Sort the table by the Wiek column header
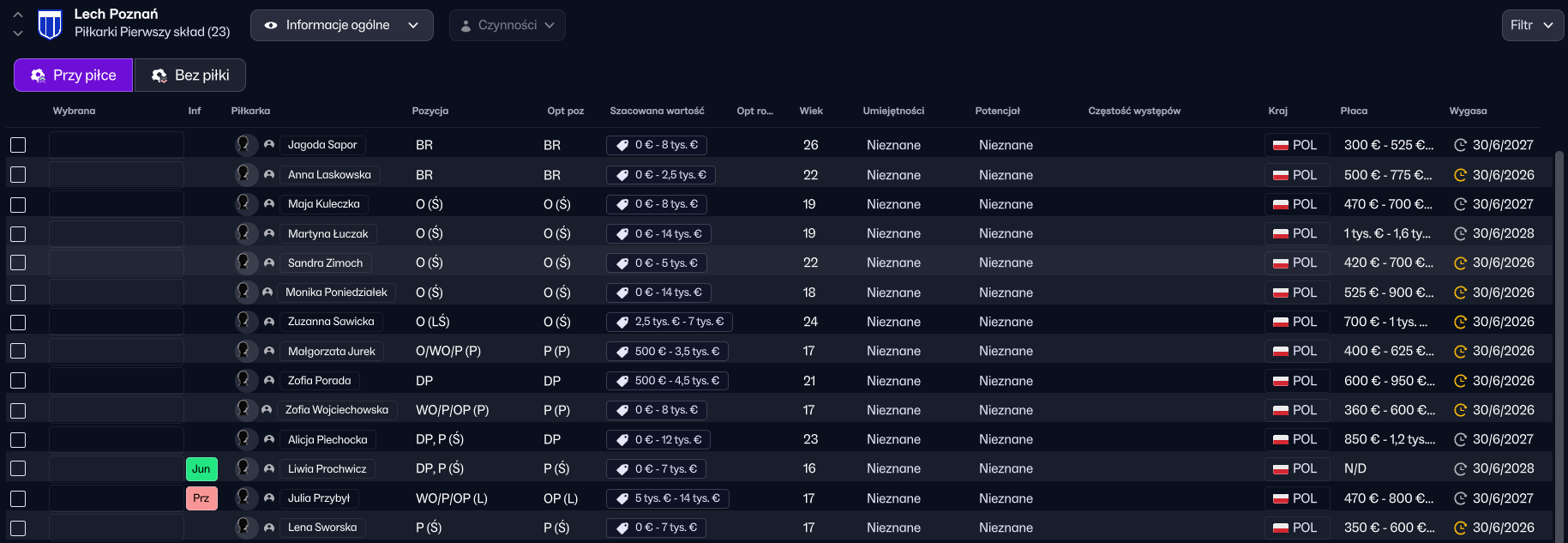 [x=811, y=111]
